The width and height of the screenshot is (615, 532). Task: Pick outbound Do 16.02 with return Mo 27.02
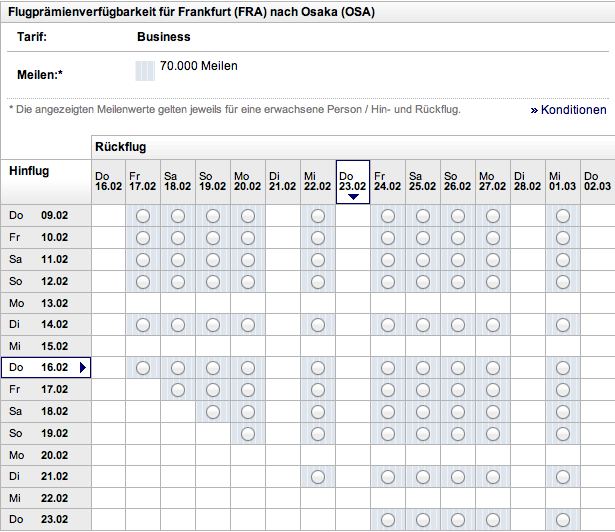[493, 368]
